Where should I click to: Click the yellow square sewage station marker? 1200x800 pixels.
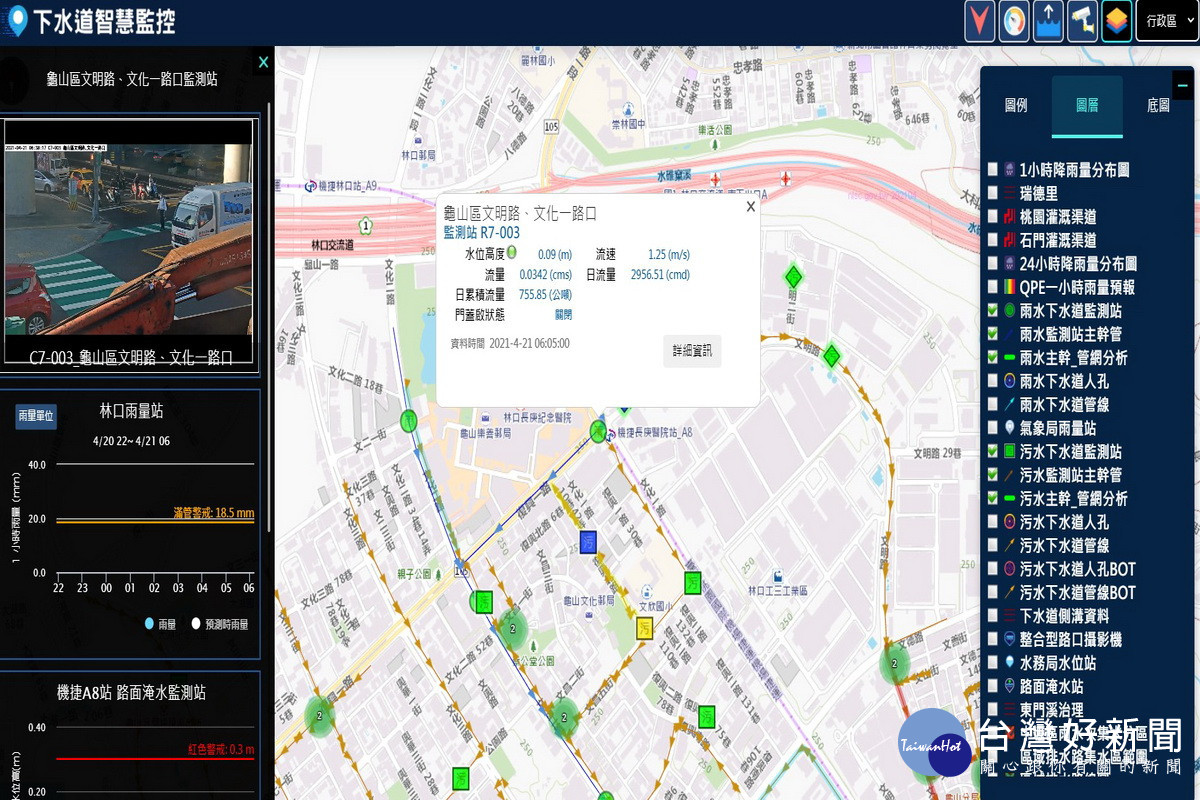646,628
